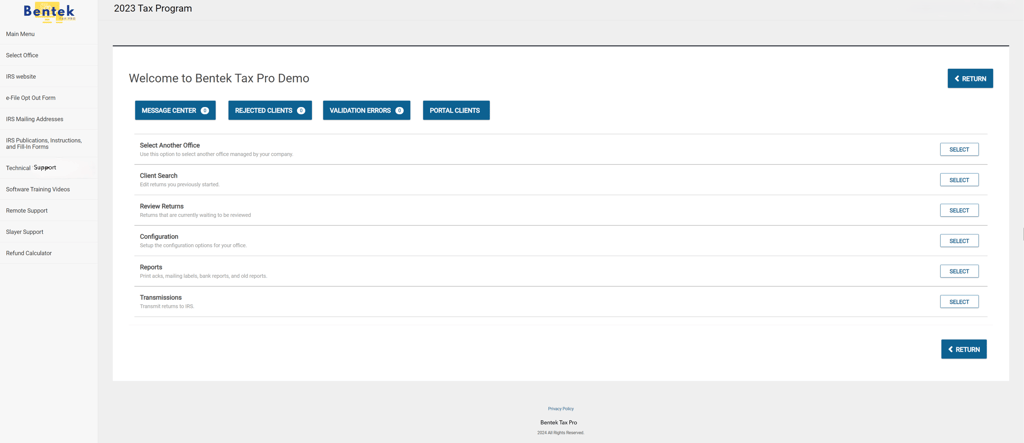Select the Reports option
1024x443 pixels.
959,271
